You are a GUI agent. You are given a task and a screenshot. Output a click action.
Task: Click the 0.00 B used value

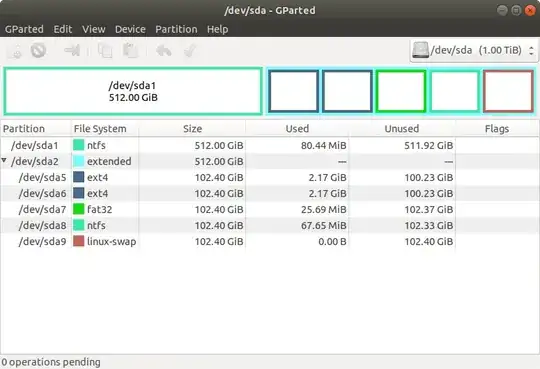(x=332, y=242)
